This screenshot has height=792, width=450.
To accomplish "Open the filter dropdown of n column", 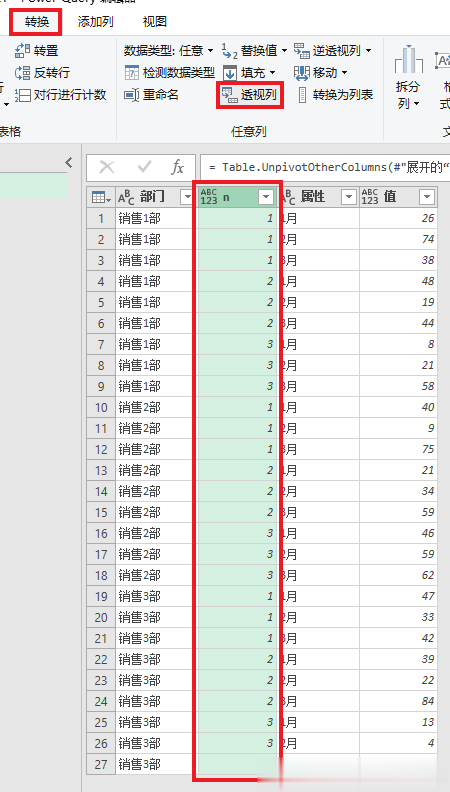I will (266, 197).
